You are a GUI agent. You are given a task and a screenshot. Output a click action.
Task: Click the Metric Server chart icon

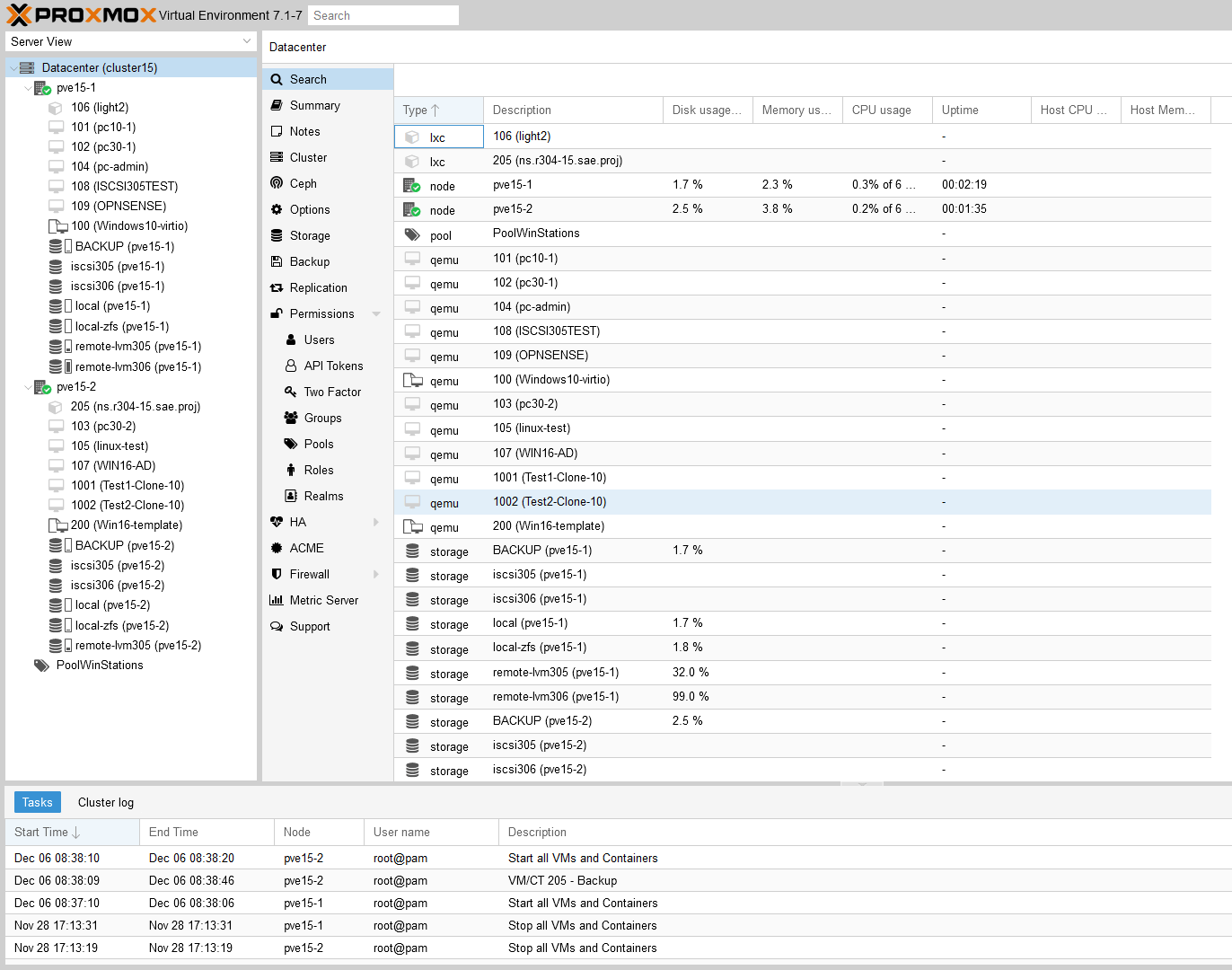tap(277, 600)
